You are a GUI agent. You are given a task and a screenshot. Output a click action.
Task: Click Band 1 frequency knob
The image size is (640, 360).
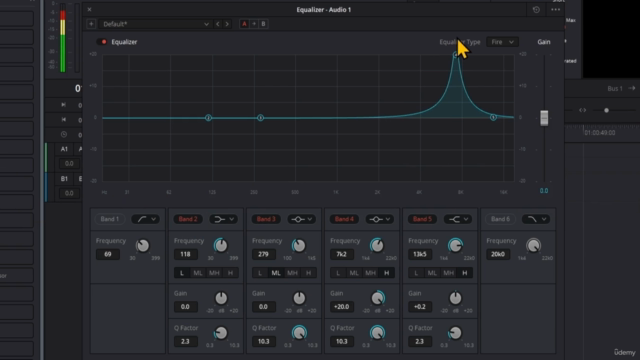coord(143,246)
